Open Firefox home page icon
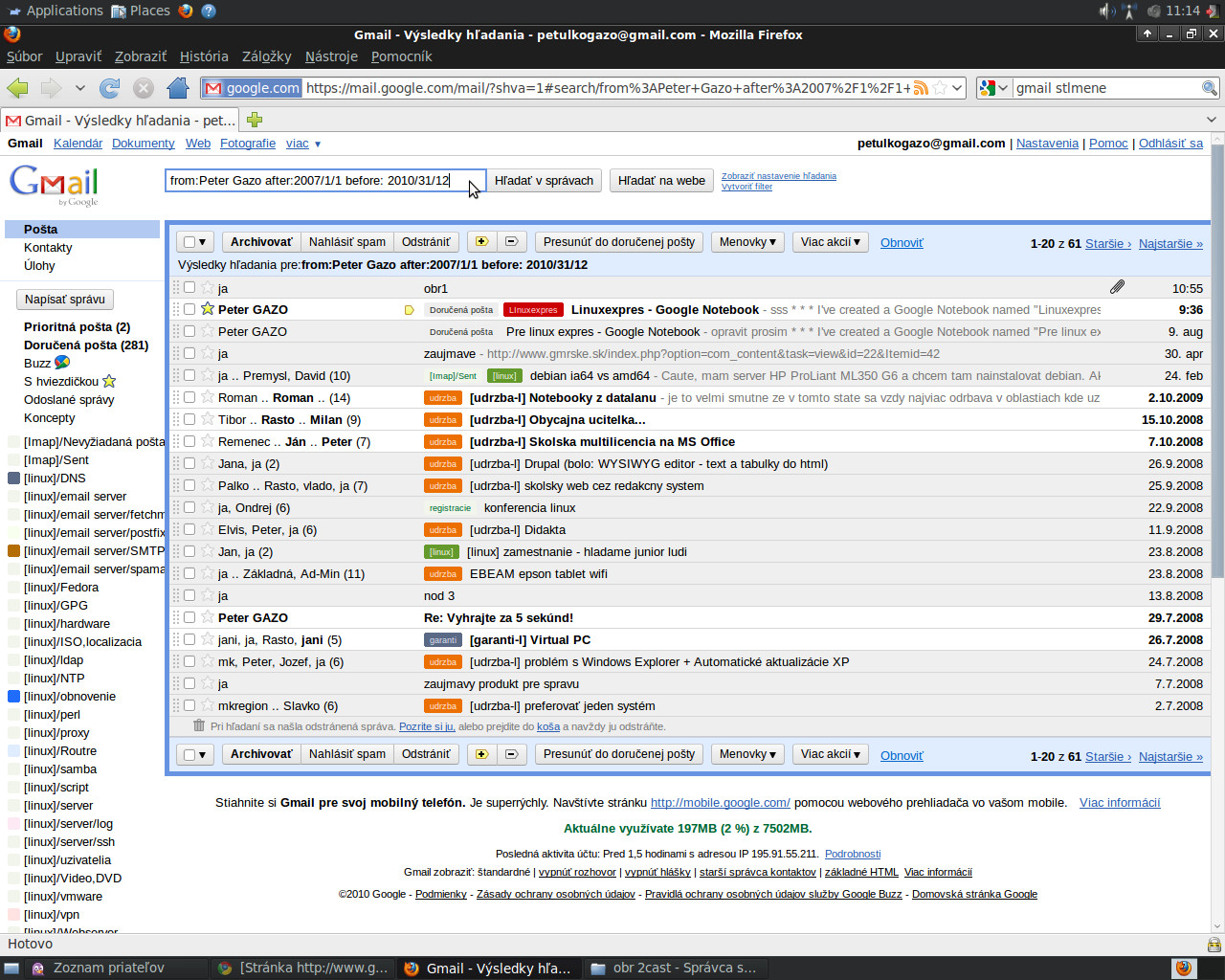 coord(178,88)
